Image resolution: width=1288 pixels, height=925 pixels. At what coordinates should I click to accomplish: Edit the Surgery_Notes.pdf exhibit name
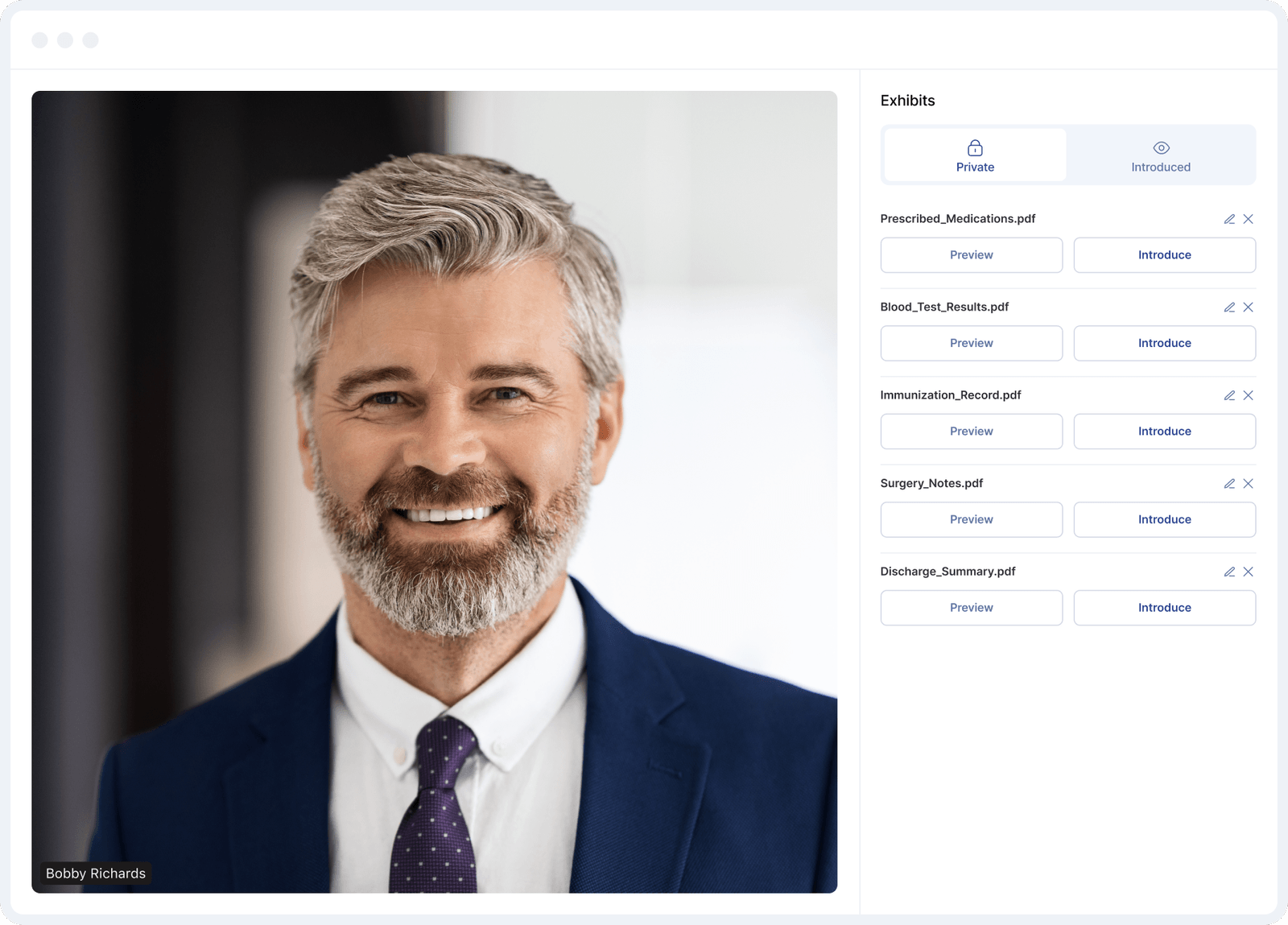(x=1229, y=483)
